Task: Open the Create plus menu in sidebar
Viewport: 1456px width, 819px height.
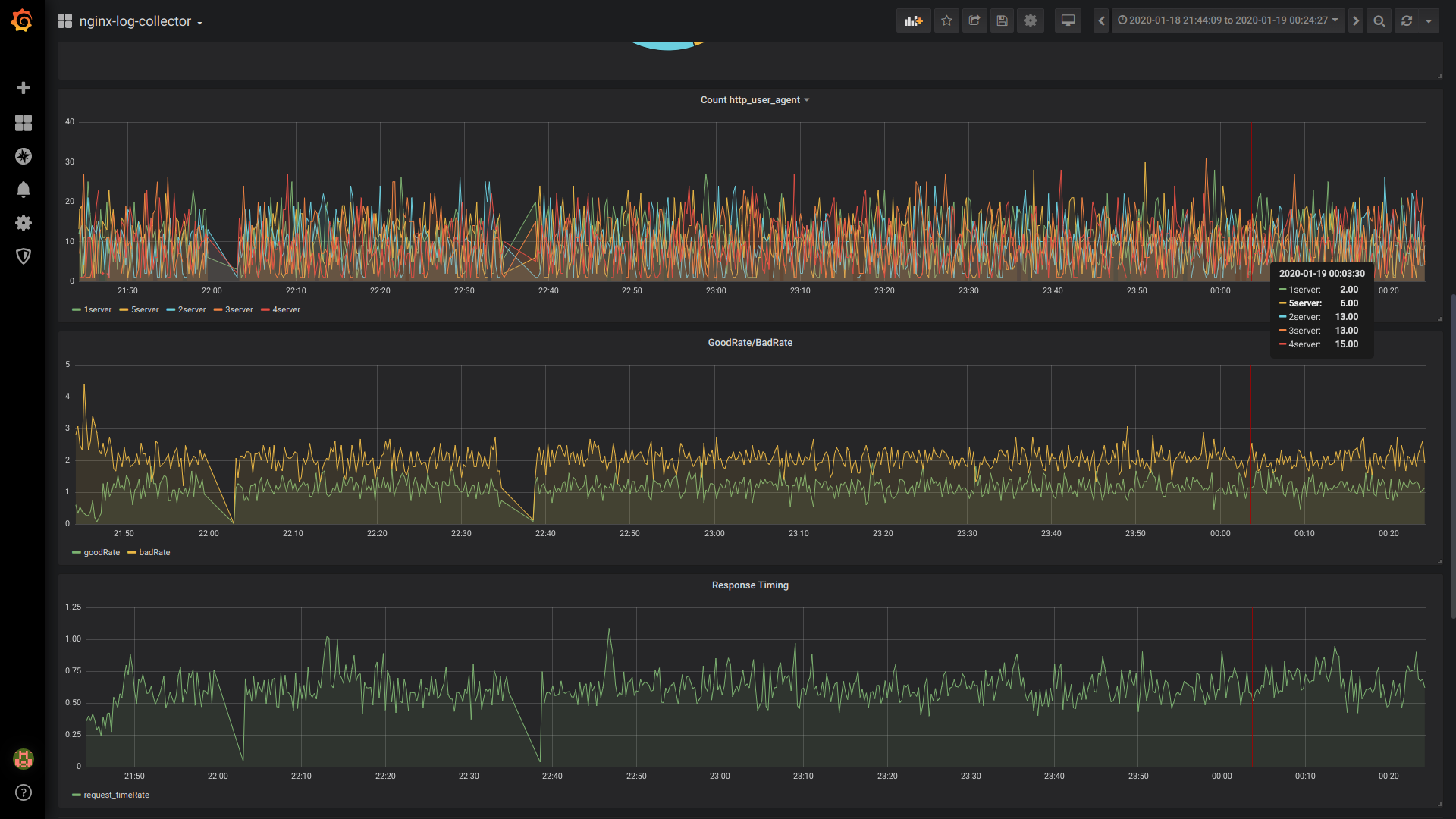Action: point(24,88)
